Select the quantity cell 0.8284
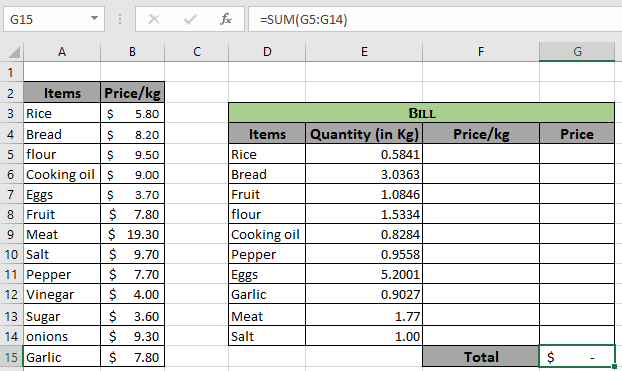Screen dimensions: 622x371 (364, 234)
